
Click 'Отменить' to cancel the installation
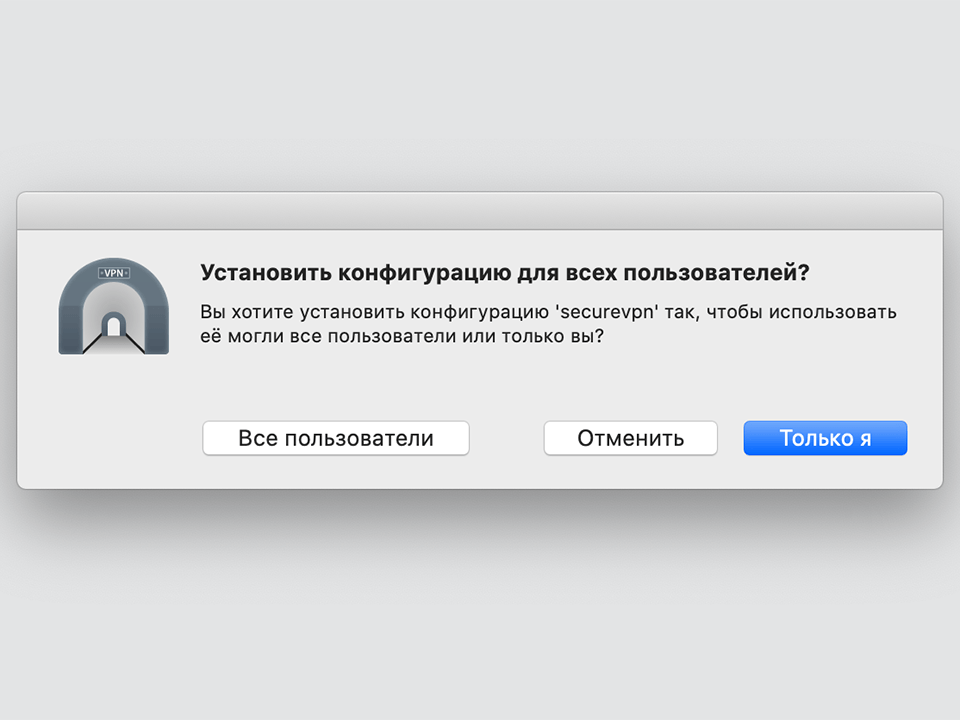(x=630, y=437)
